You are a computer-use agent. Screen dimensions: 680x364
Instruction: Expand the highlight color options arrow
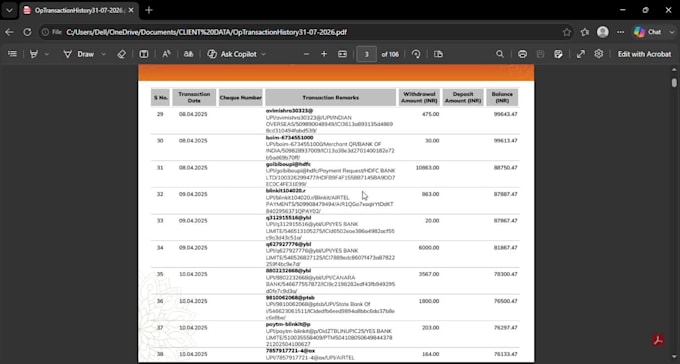(x=47, y=54)
